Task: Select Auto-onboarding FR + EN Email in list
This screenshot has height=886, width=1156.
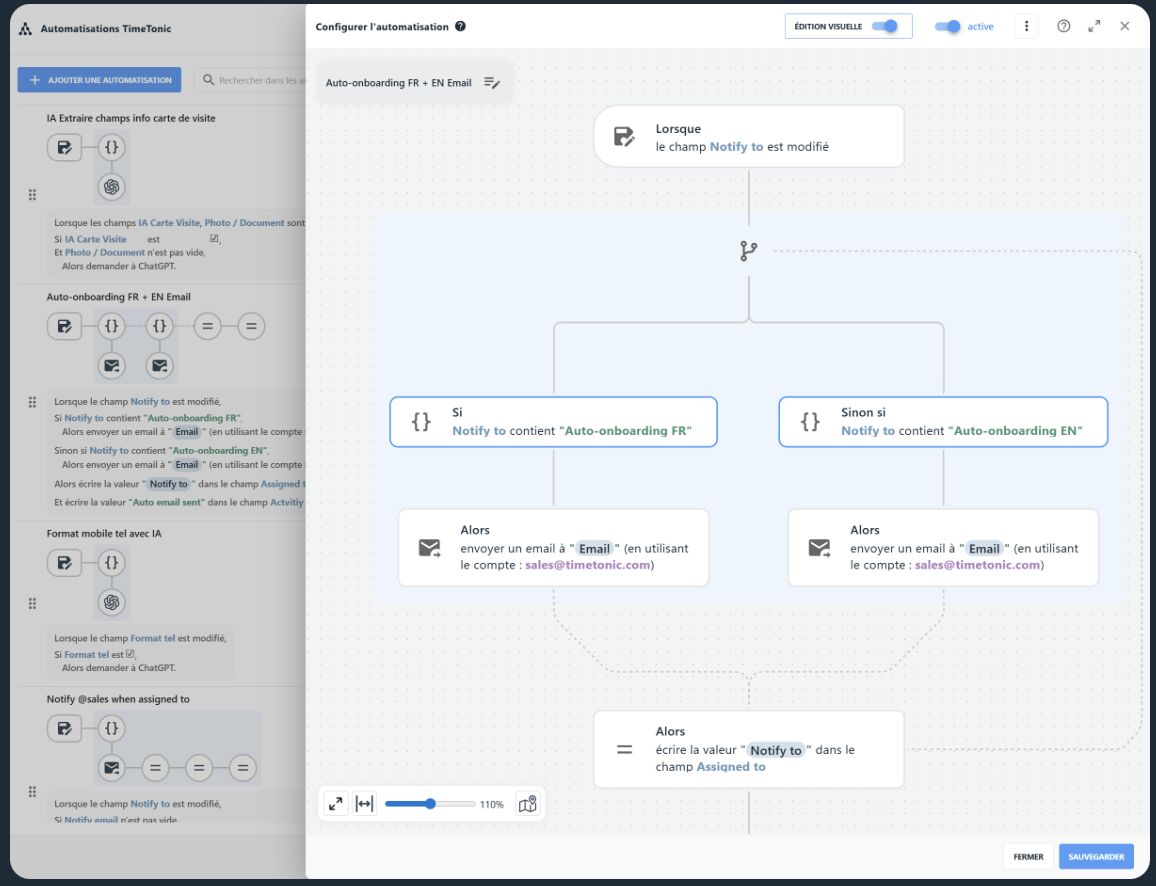Action: tap(118, 297)
